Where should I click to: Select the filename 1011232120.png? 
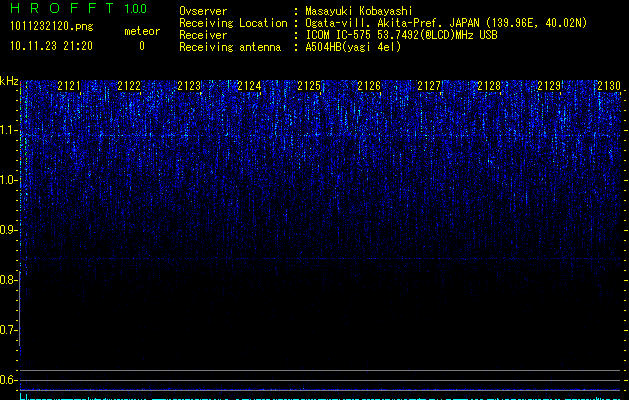pos(52,27)
